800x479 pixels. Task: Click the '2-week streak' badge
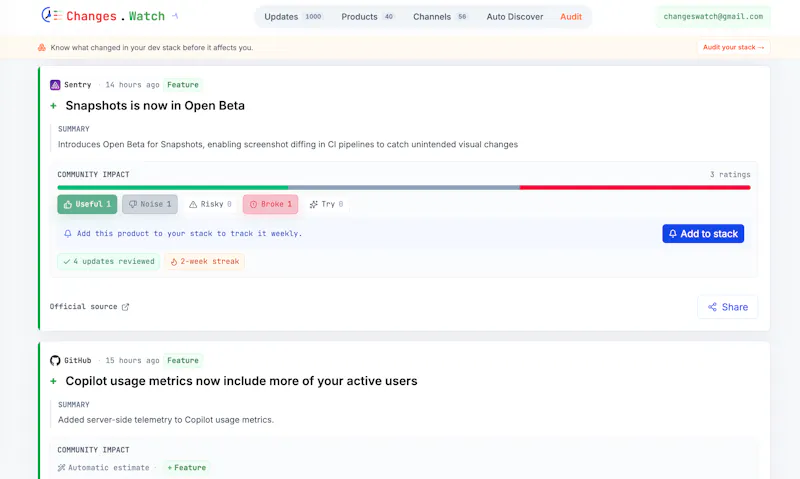205,261
